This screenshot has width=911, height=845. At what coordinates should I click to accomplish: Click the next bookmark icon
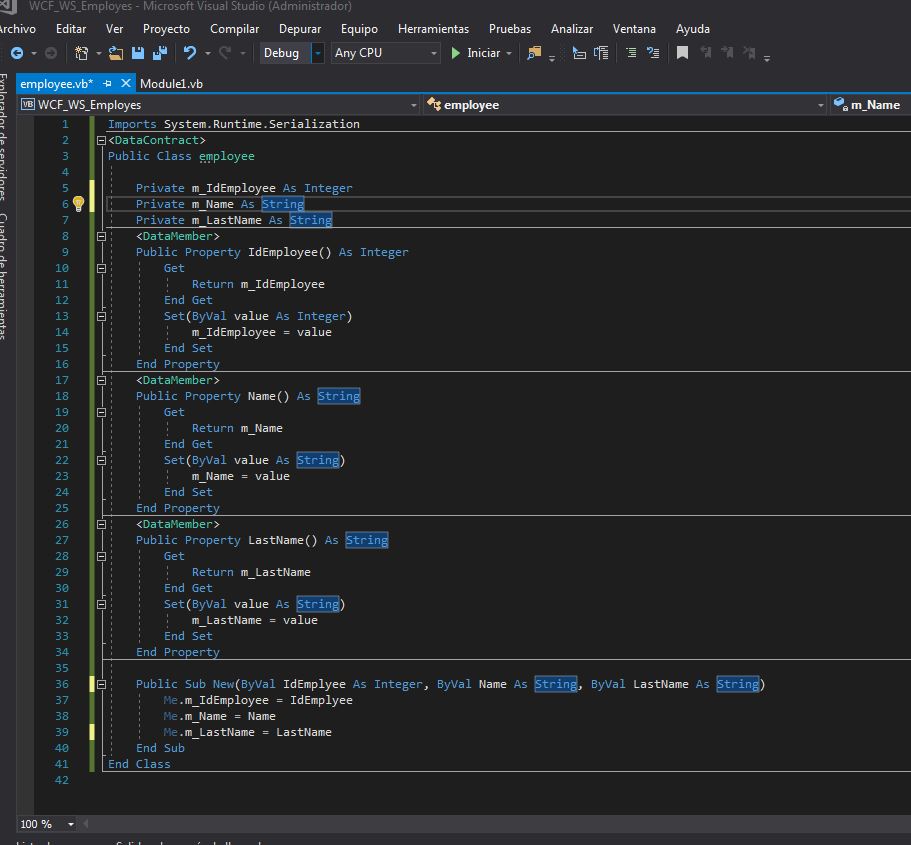727,53
